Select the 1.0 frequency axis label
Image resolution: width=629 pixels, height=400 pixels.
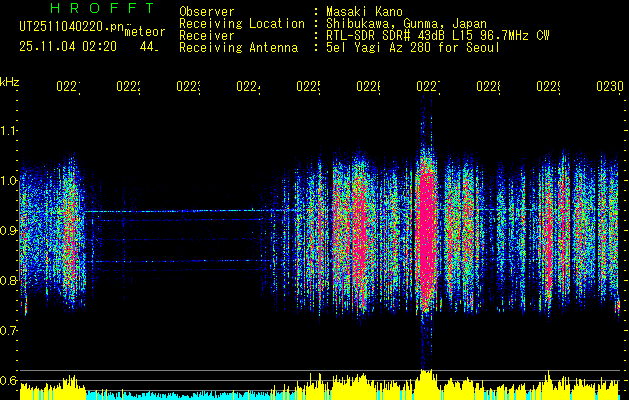click(9, 181)
